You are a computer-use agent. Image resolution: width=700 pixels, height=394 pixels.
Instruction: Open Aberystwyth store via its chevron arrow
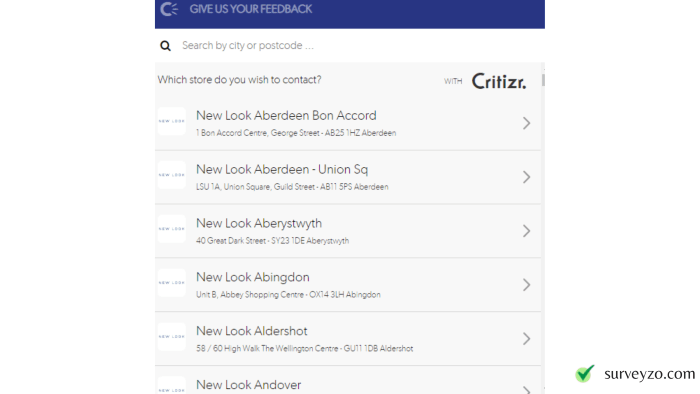[x=527, y=231]
